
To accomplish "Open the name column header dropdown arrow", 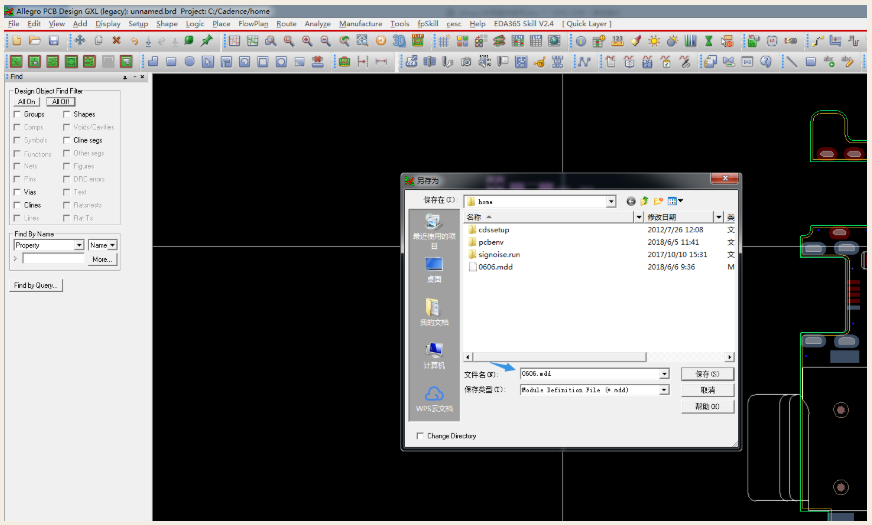I will tap(639, 217).
